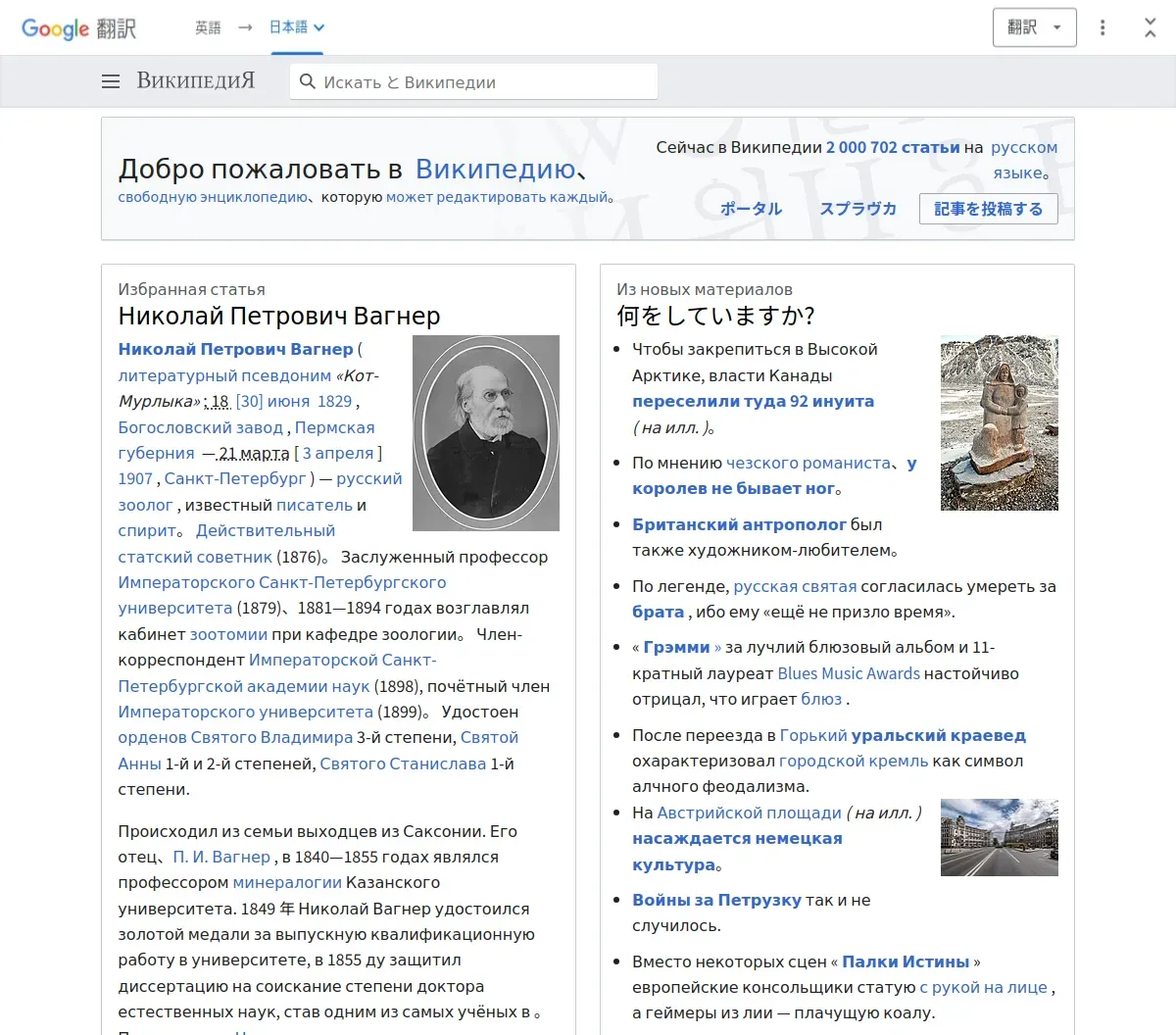Click the Википедия wordmark logo
The width and height of the screenshot is (1176, 1035).
click(x=195, y=80)
